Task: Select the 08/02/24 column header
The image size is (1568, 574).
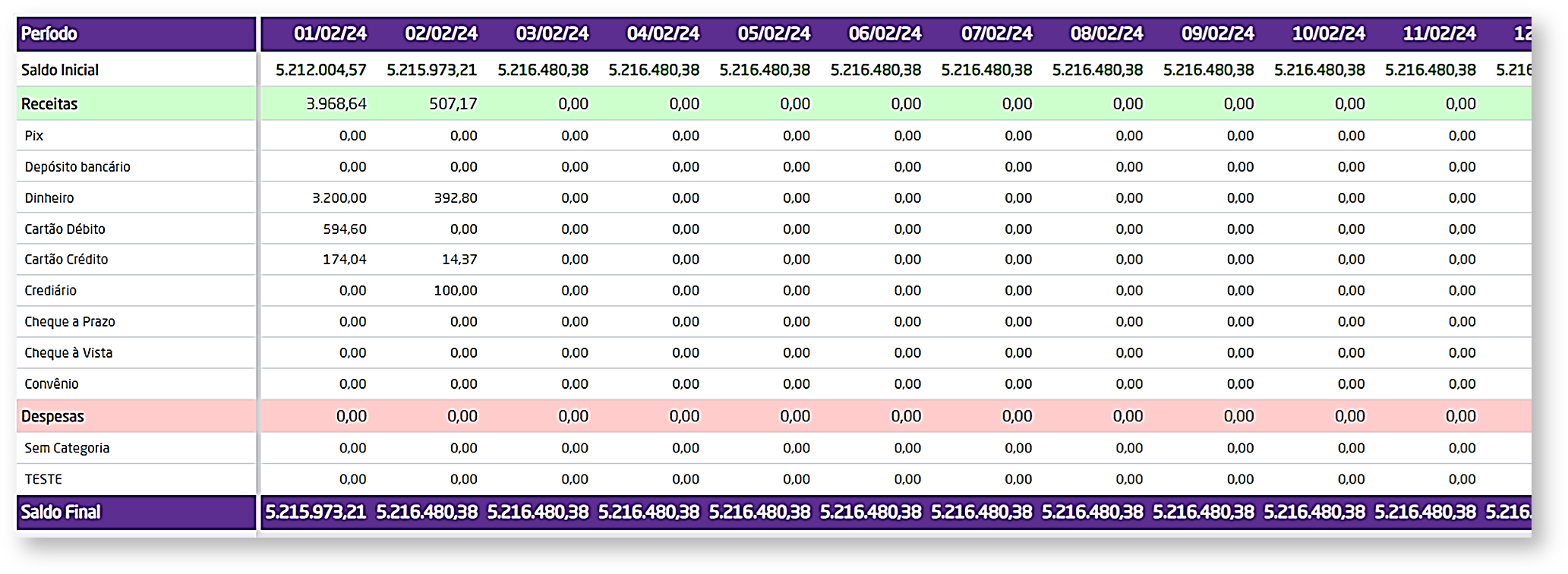Action: click(x=1106, y=34)
